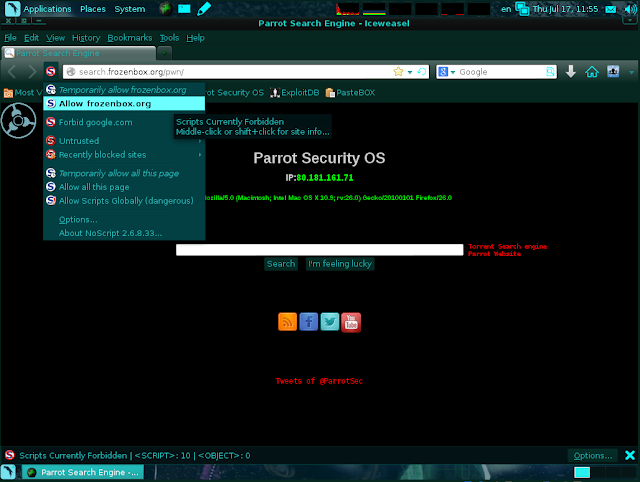This screenshot has width=640, height=482.
Task: Open the View menu
Action: pos(55,38)
